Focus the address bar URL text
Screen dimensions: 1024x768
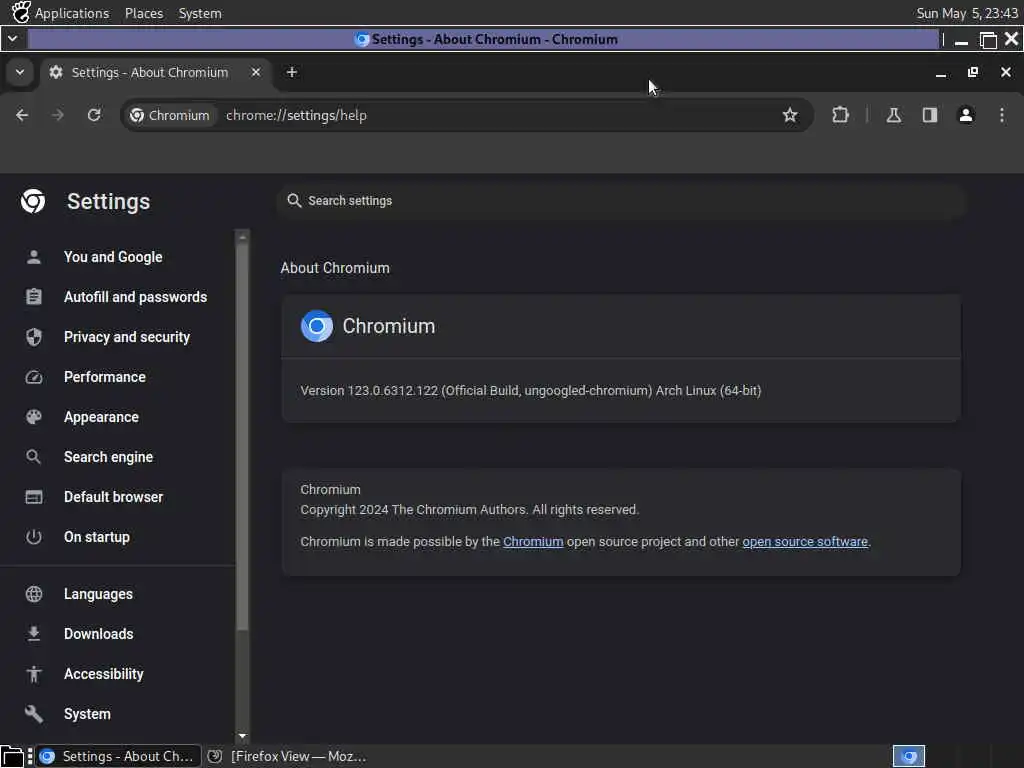point(296,116)
